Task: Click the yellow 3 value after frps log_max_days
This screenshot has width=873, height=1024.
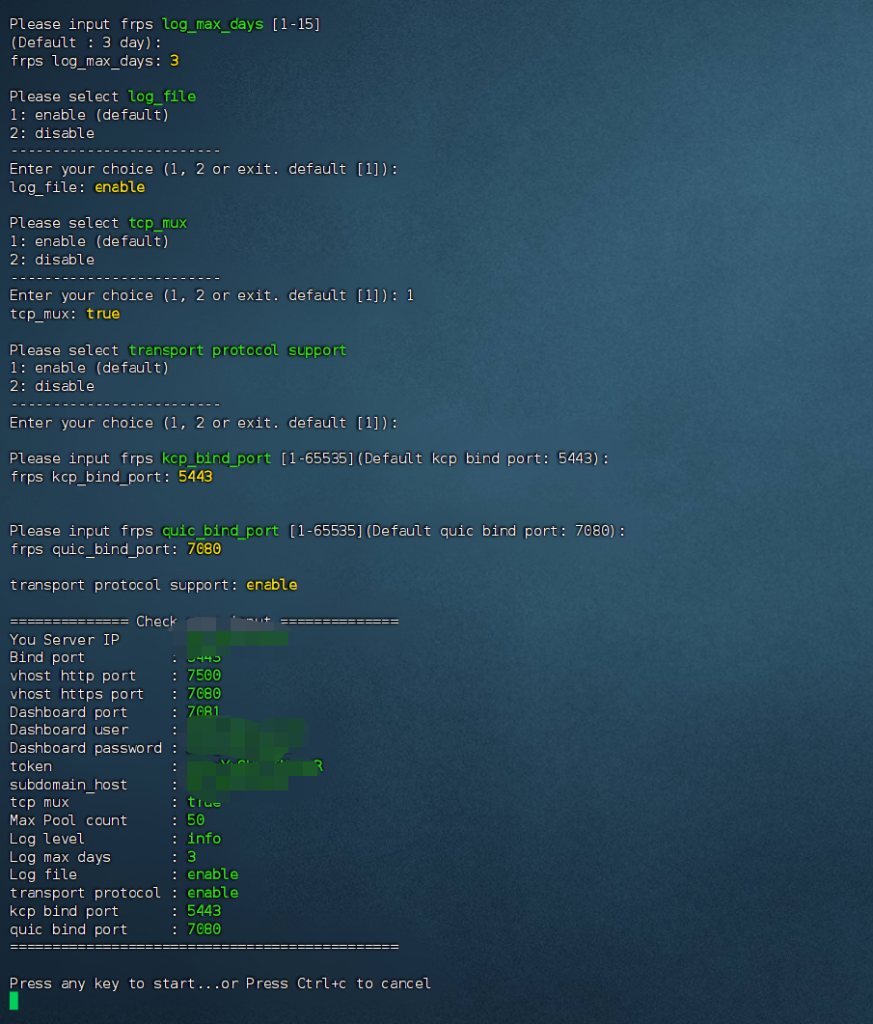Action: (x=174, y=61)
